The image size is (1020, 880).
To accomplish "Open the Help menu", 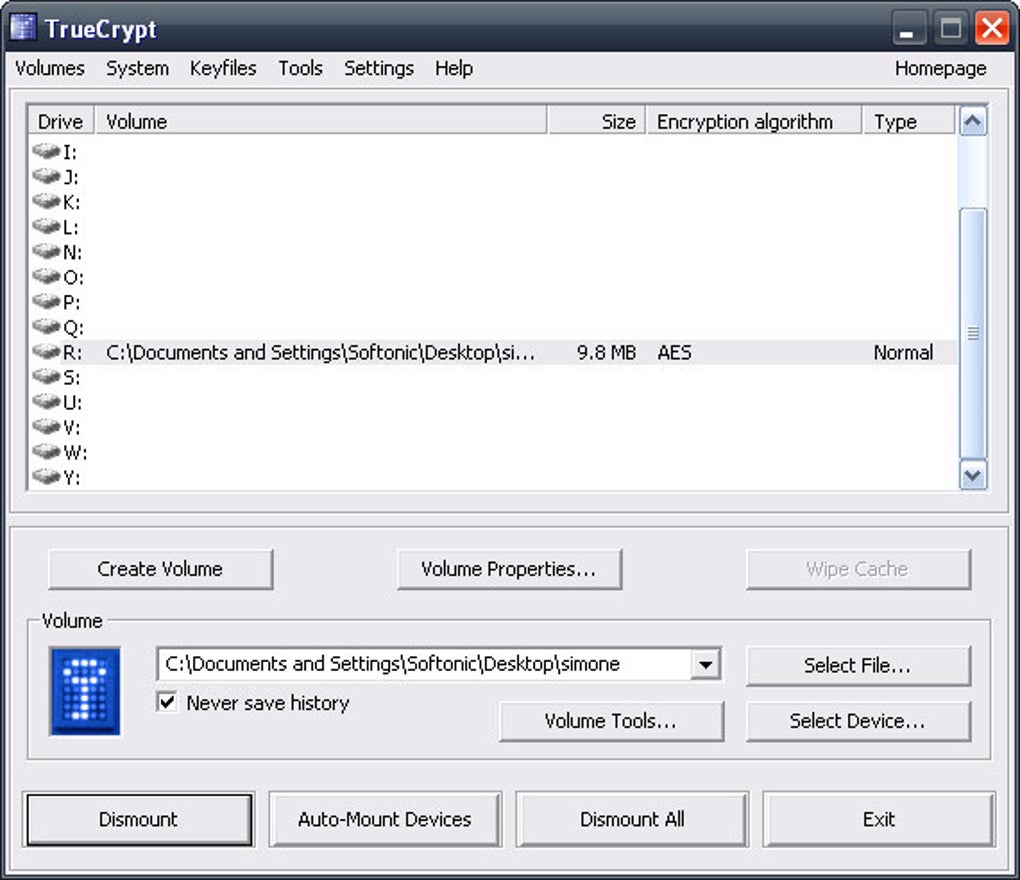I will pyautogui.click(x=454, y=68).
